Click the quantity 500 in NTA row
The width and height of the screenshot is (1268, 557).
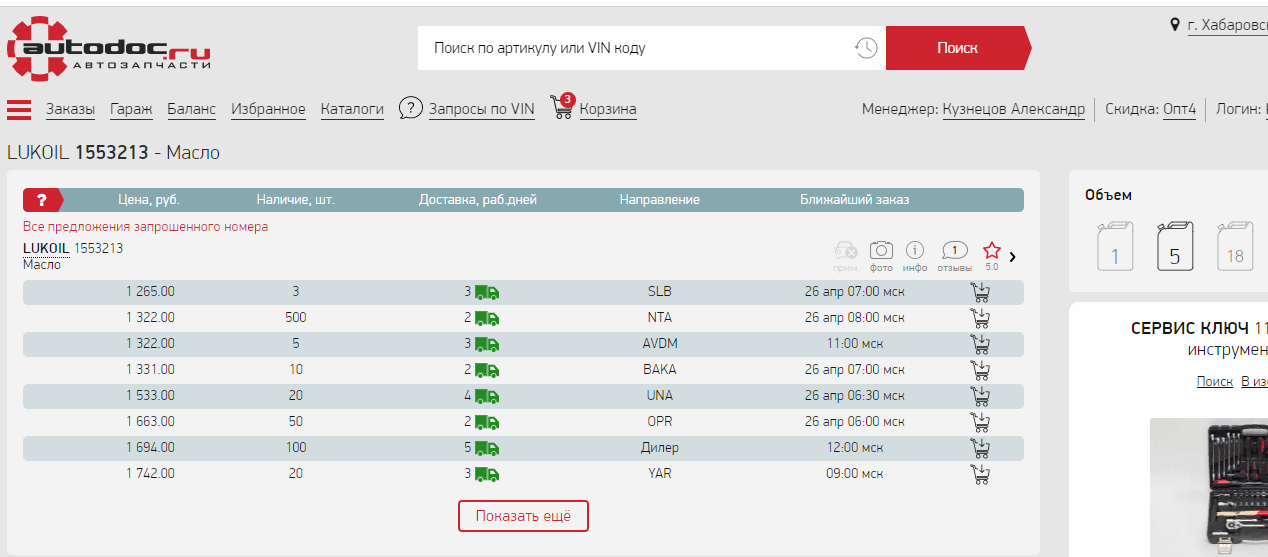[296, 318]
